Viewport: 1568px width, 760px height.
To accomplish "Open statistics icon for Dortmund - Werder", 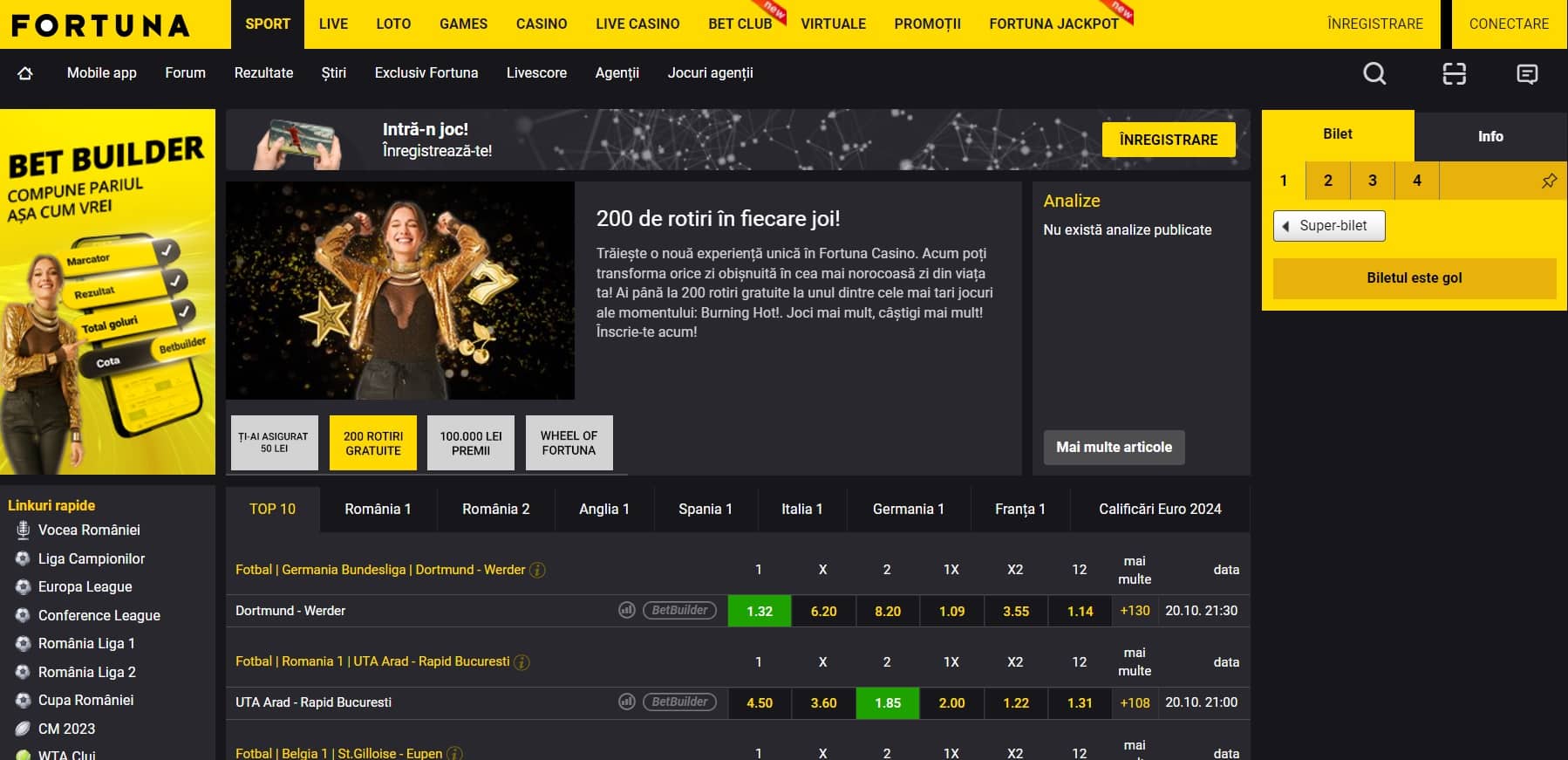I will click(x=626, y=611).
